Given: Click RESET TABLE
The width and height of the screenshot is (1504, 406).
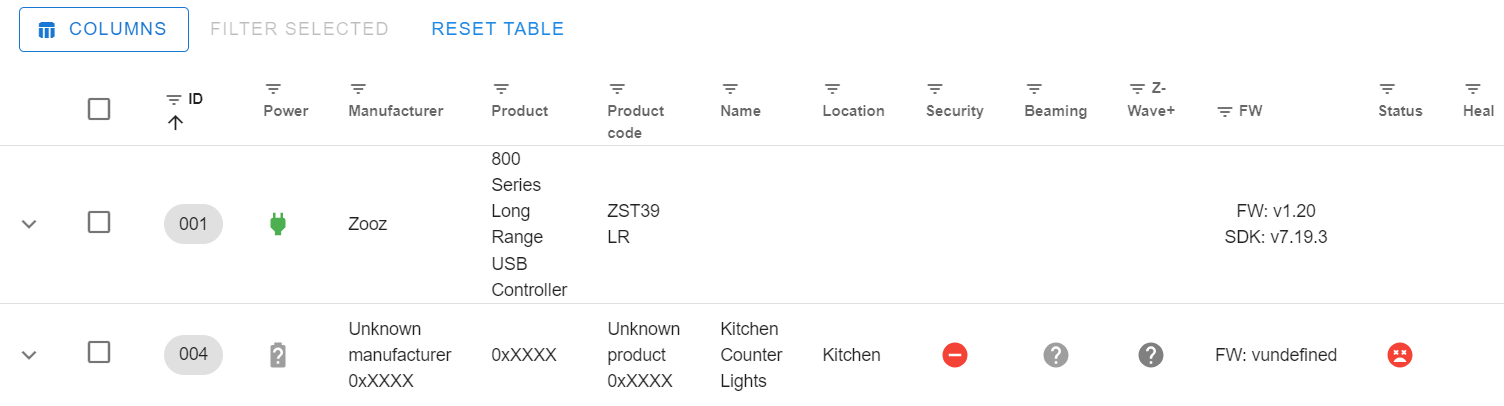Looking at the screenshot, I should tap(497, 29).
